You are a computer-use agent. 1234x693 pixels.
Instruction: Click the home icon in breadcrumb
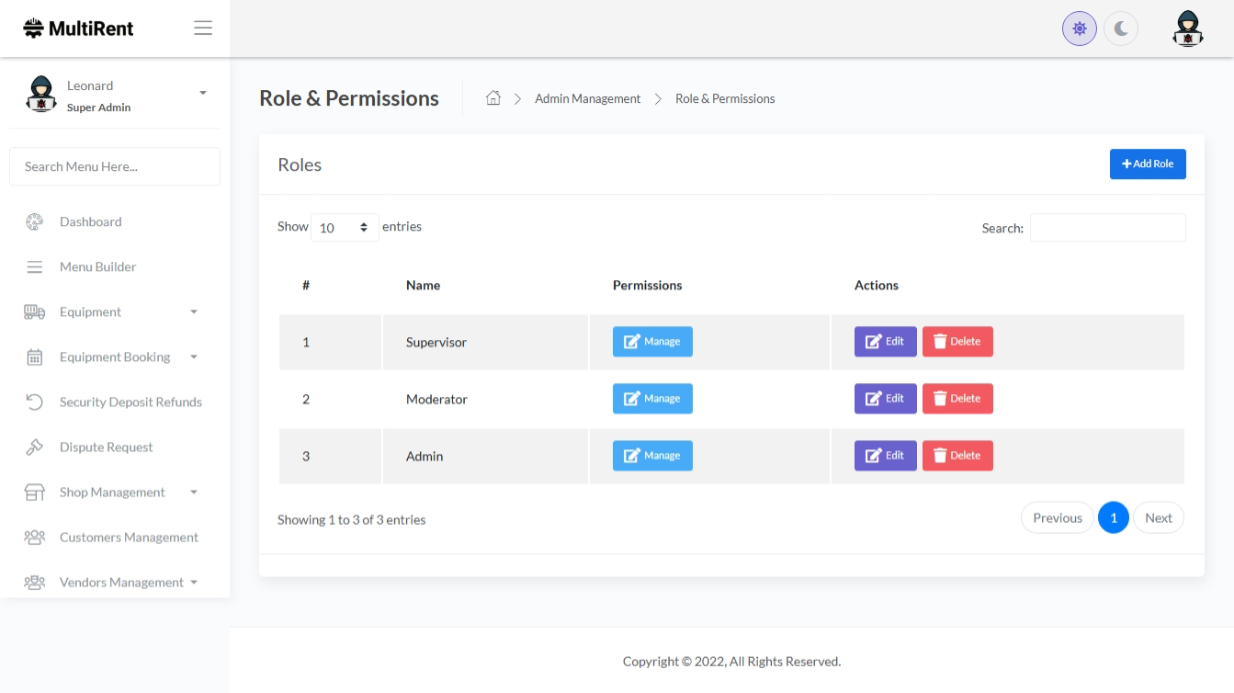[493, 98]
